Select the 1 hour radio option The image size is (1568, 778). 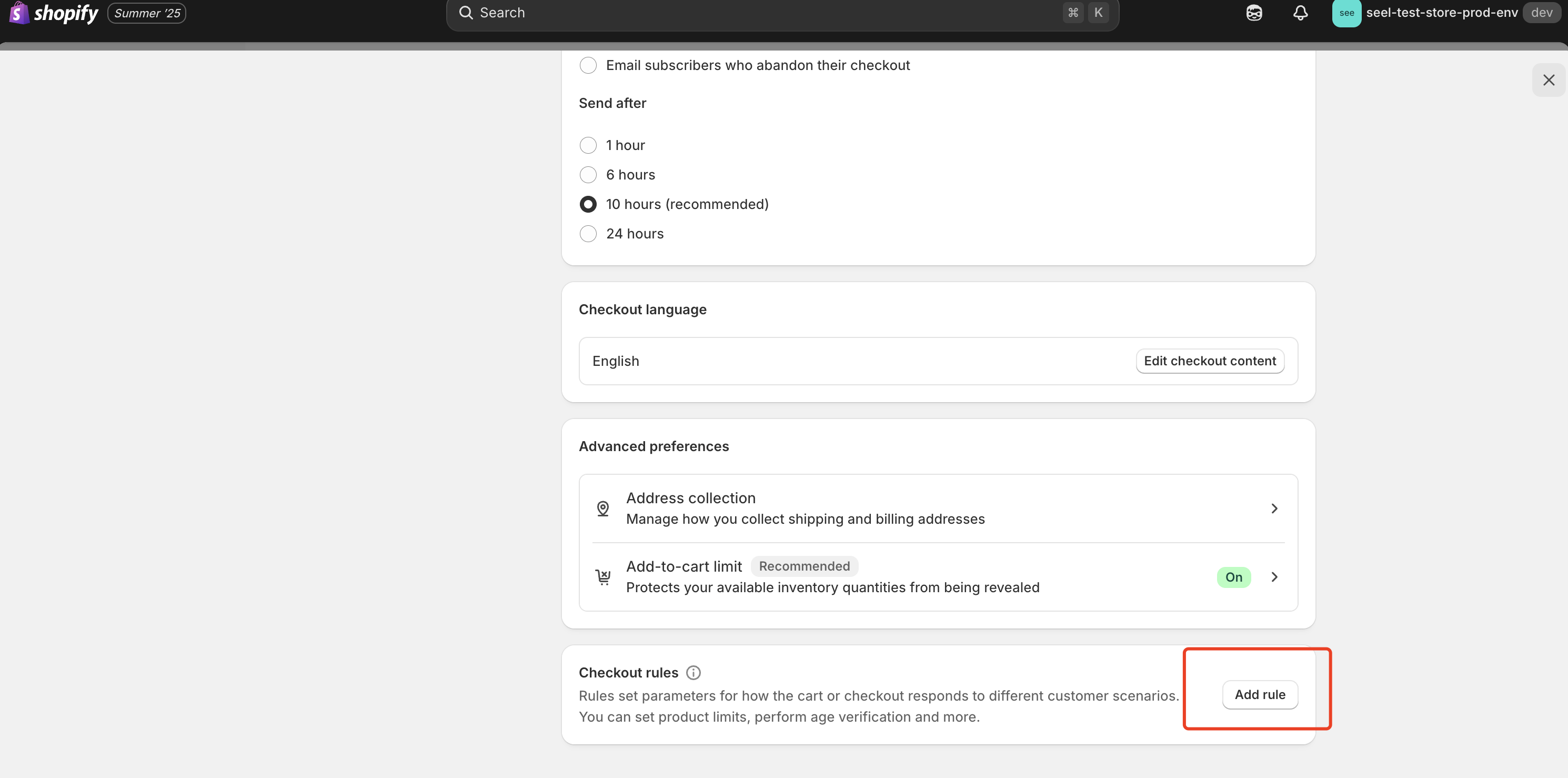coord(588,145)
